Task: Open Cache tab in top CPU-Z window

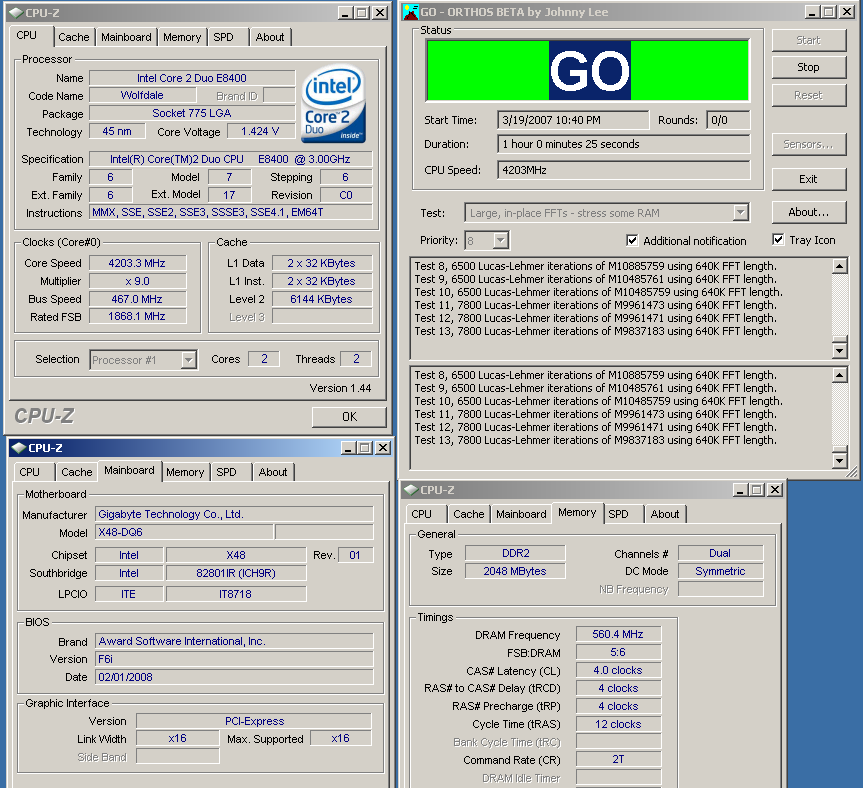Action: click(74, 37)
